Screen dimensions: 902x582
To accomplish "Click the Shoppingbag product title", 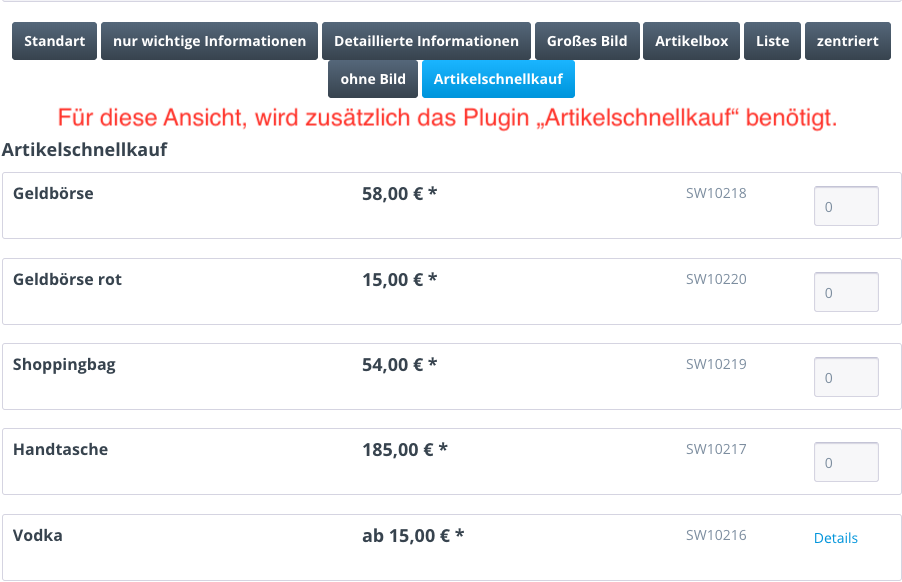I will (x=64, y=365).
